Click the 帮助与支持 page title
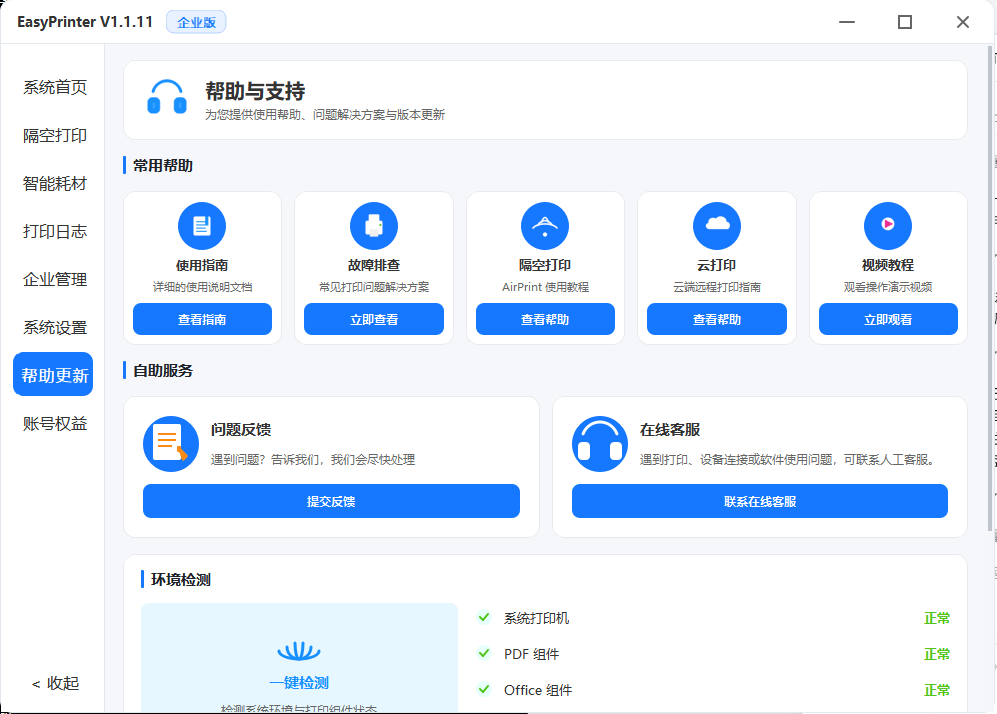The image size is (997, 714). click(255, 92)
